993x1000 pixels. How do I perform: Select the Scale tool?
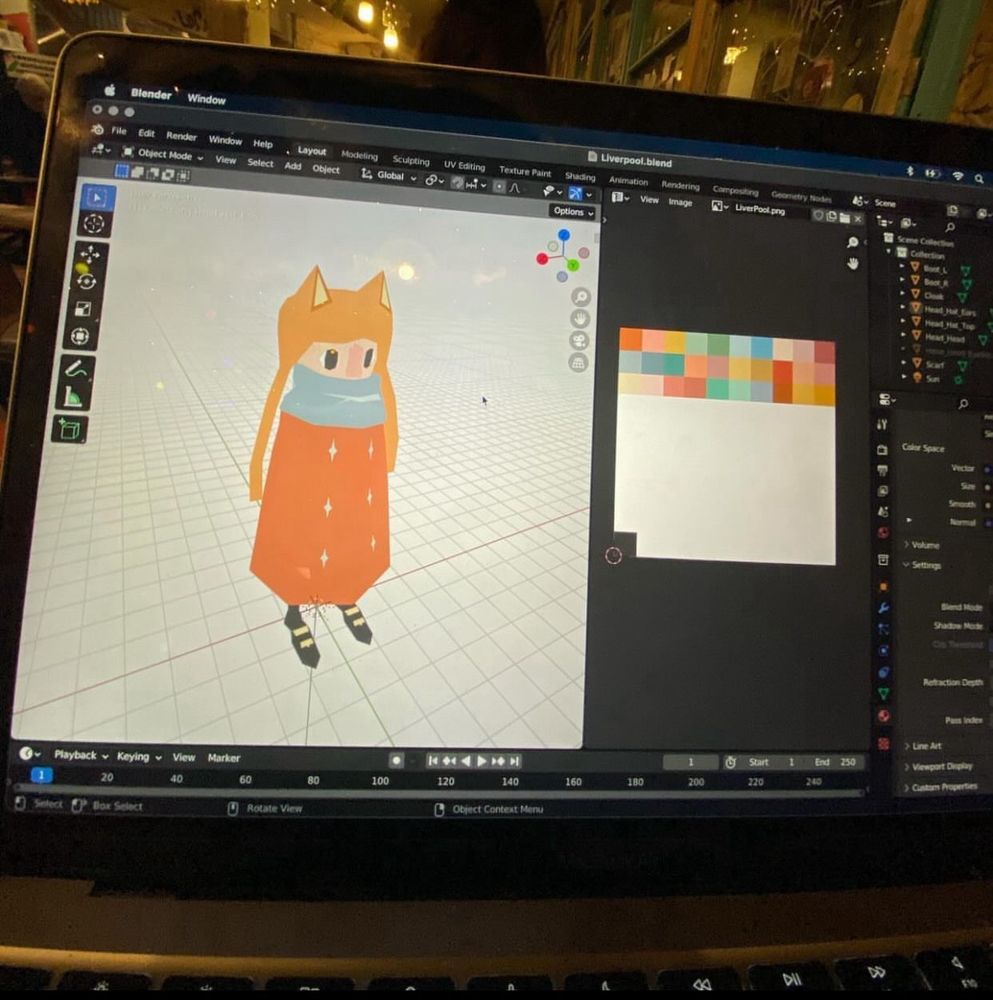pyautogui.click(x=83, y=309)
